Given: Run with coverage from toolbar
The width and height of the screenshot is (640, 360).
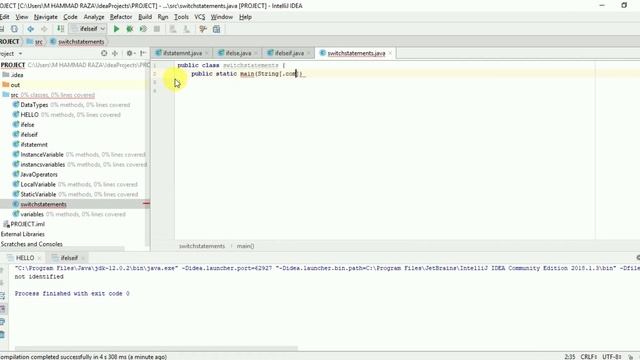Looking at the screenshot, I should point(143,29).
